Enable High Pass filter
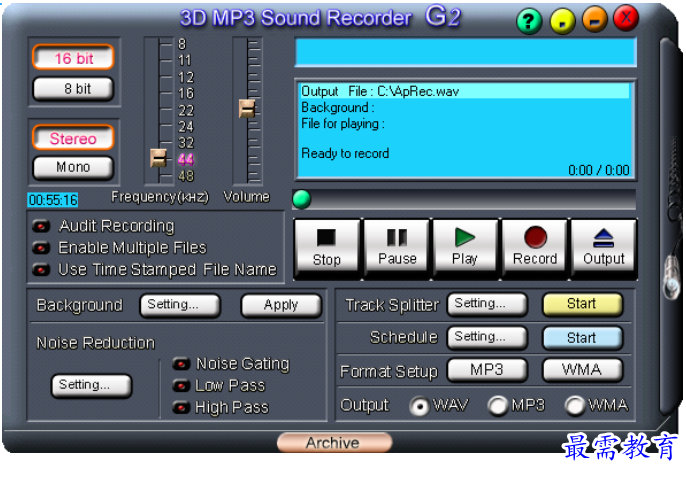The image size is (686, 479). coord(181,407)
